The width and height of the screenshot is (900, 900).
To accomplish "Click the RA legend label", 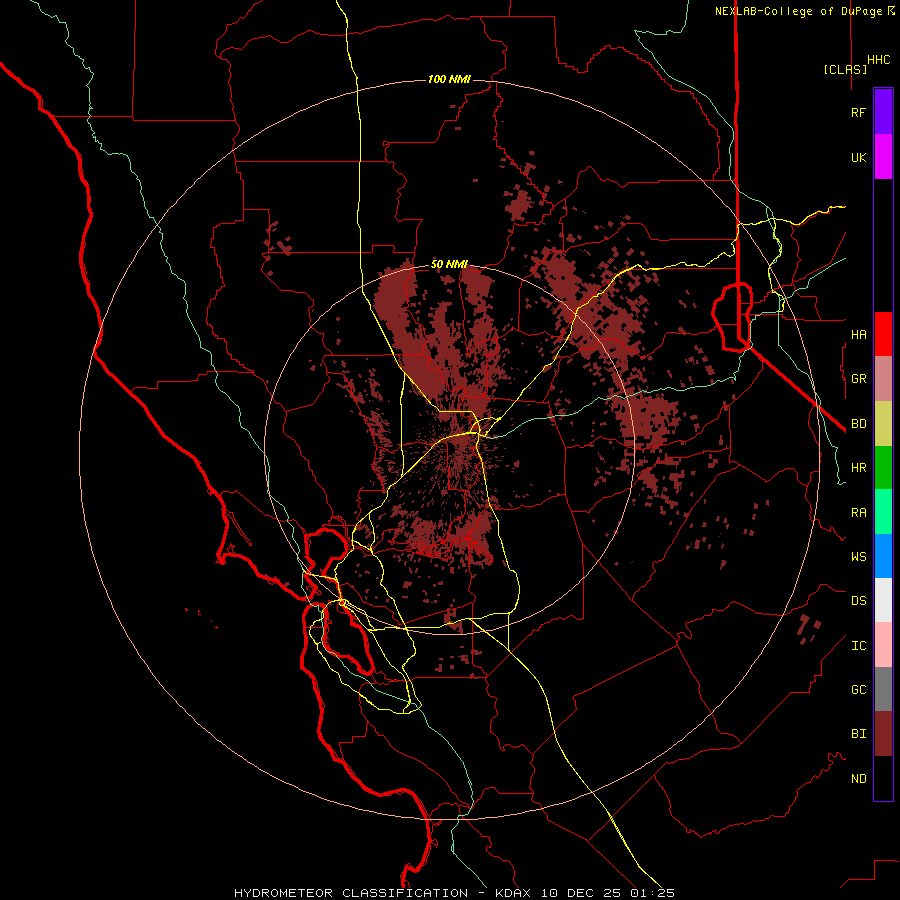I will [858, 513].
